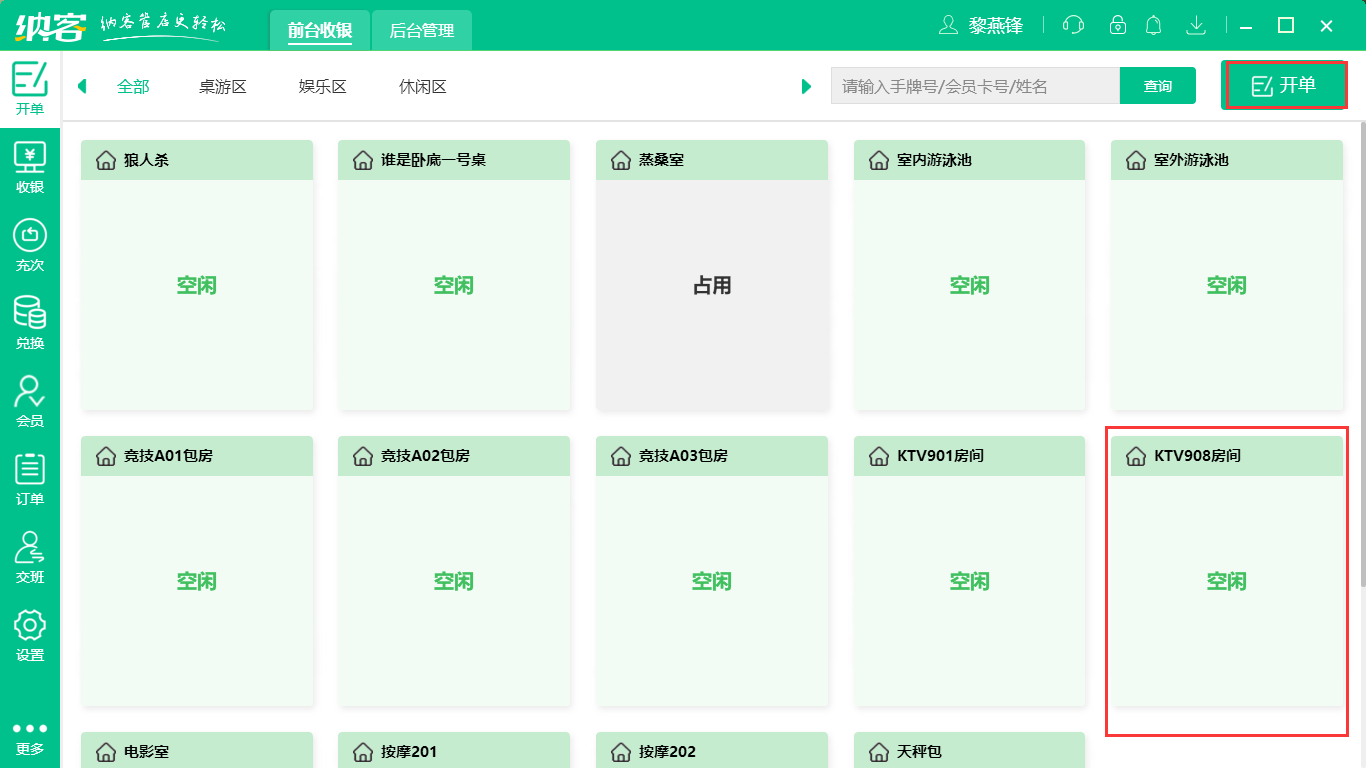Click the download icon in the title bar

point(1196,25)
